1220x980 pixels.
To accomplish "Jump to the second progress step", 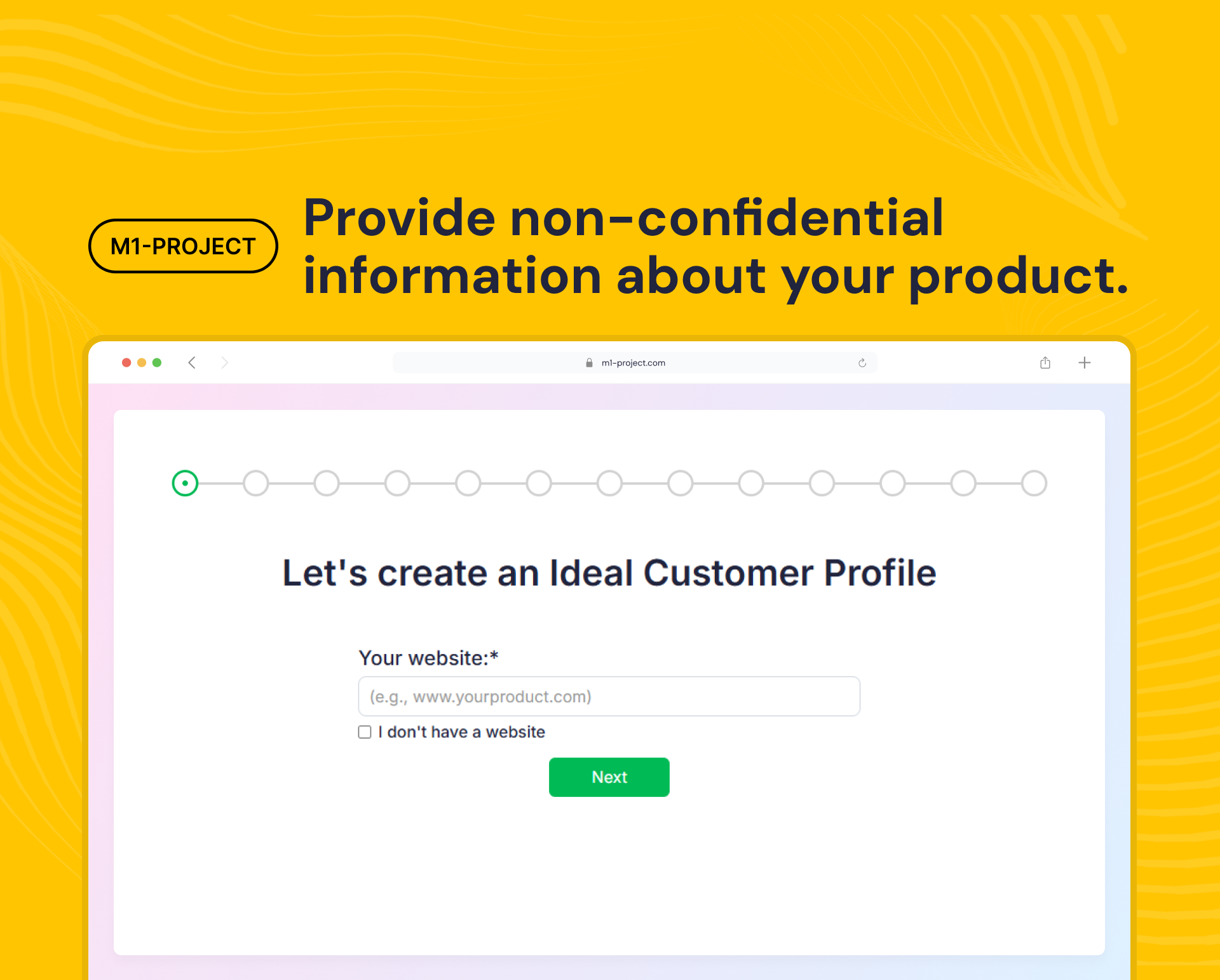I will pos(256,483).
